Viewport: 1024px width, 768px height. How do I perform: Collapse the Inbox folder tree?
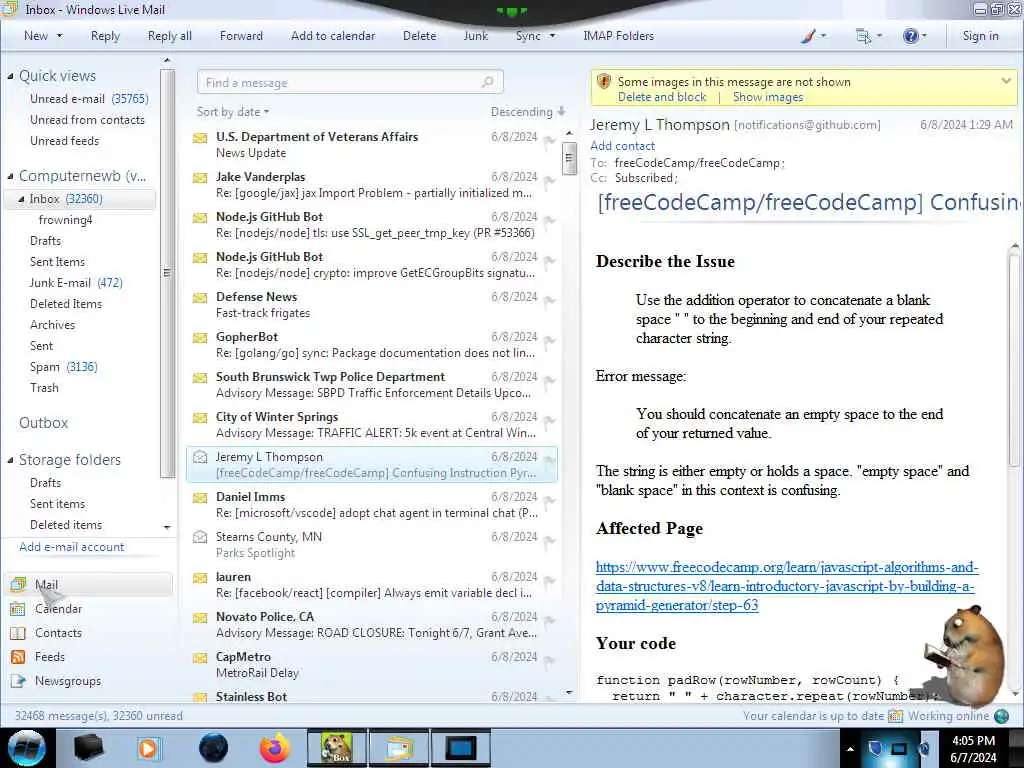point(21,199)
